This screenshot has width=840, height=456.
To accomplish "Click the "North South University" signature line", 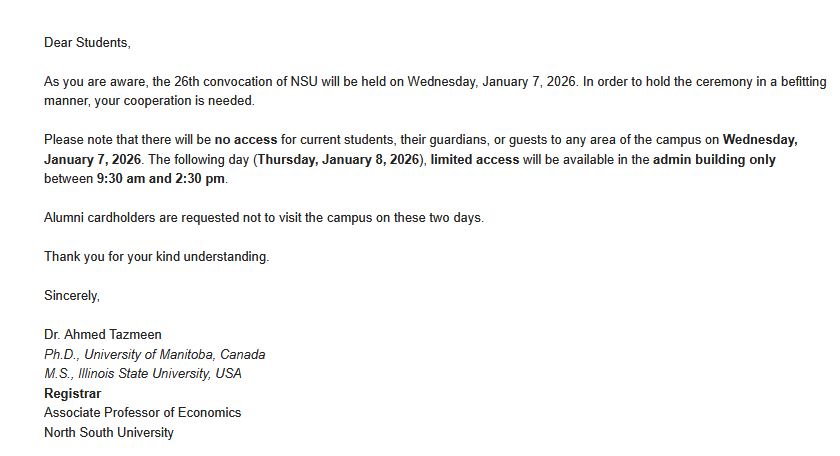I will (108, 432).
